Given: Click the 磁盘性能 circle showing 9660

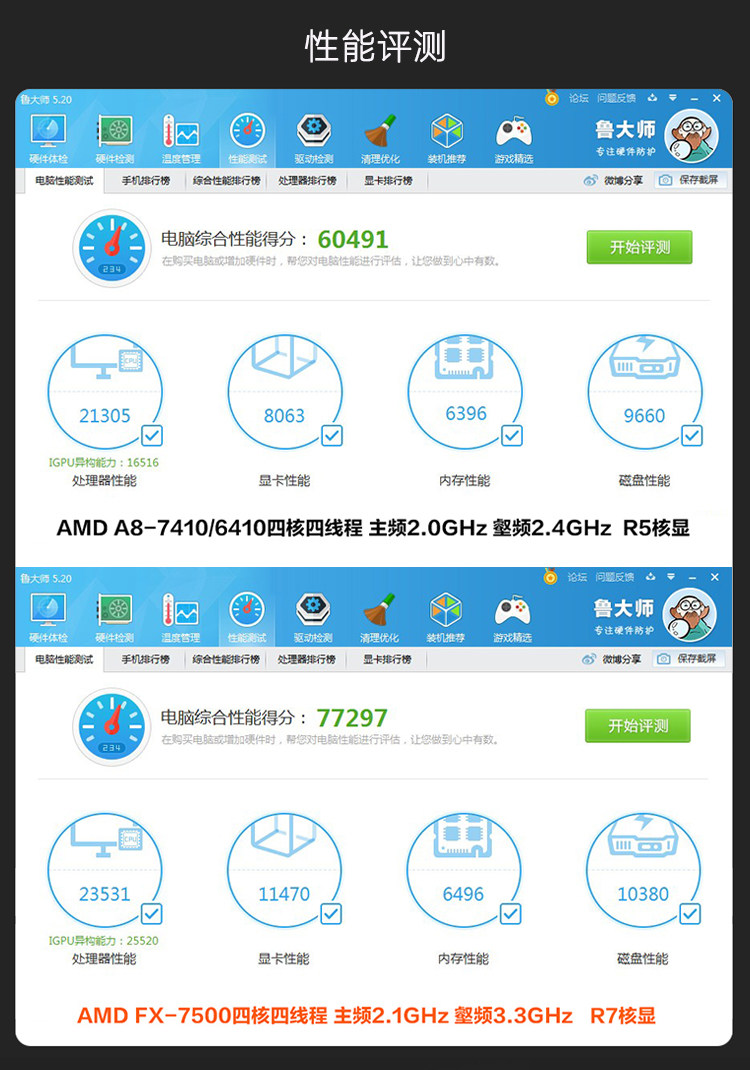Looking at the screenshot, I should click(x=645, y=392).
